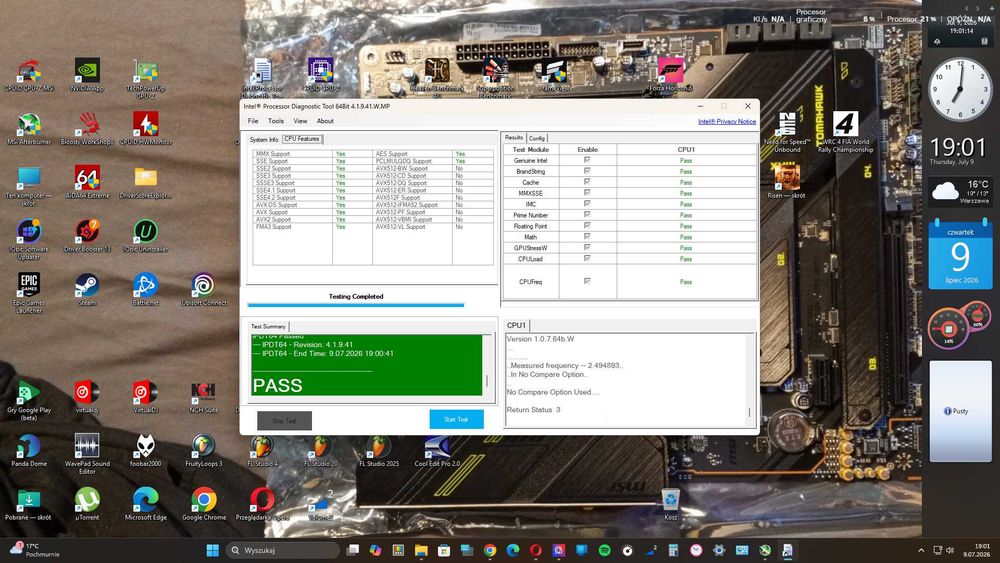Launch the MSI Afterburner desktop shortcut

[29, 129]
